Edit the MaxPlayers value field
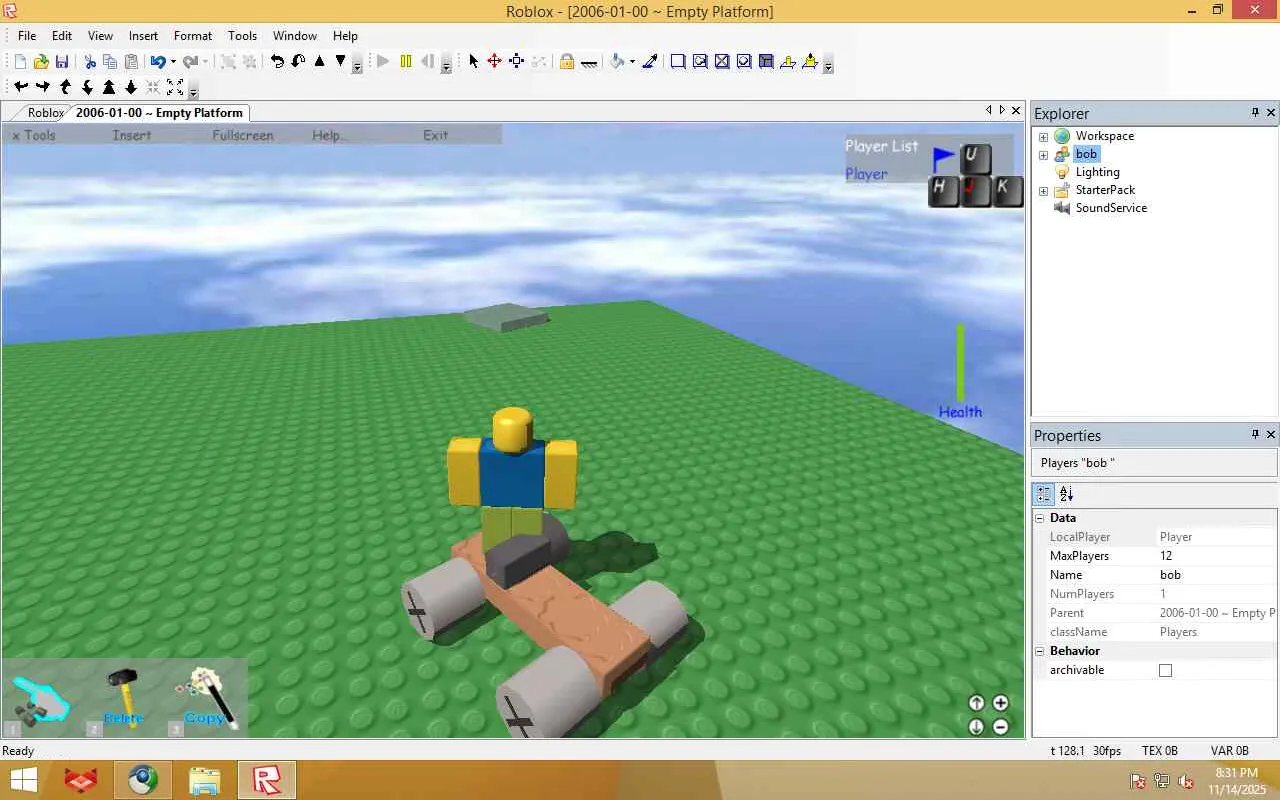This screenshot has width=1280, height=800. click(1217, 556)
